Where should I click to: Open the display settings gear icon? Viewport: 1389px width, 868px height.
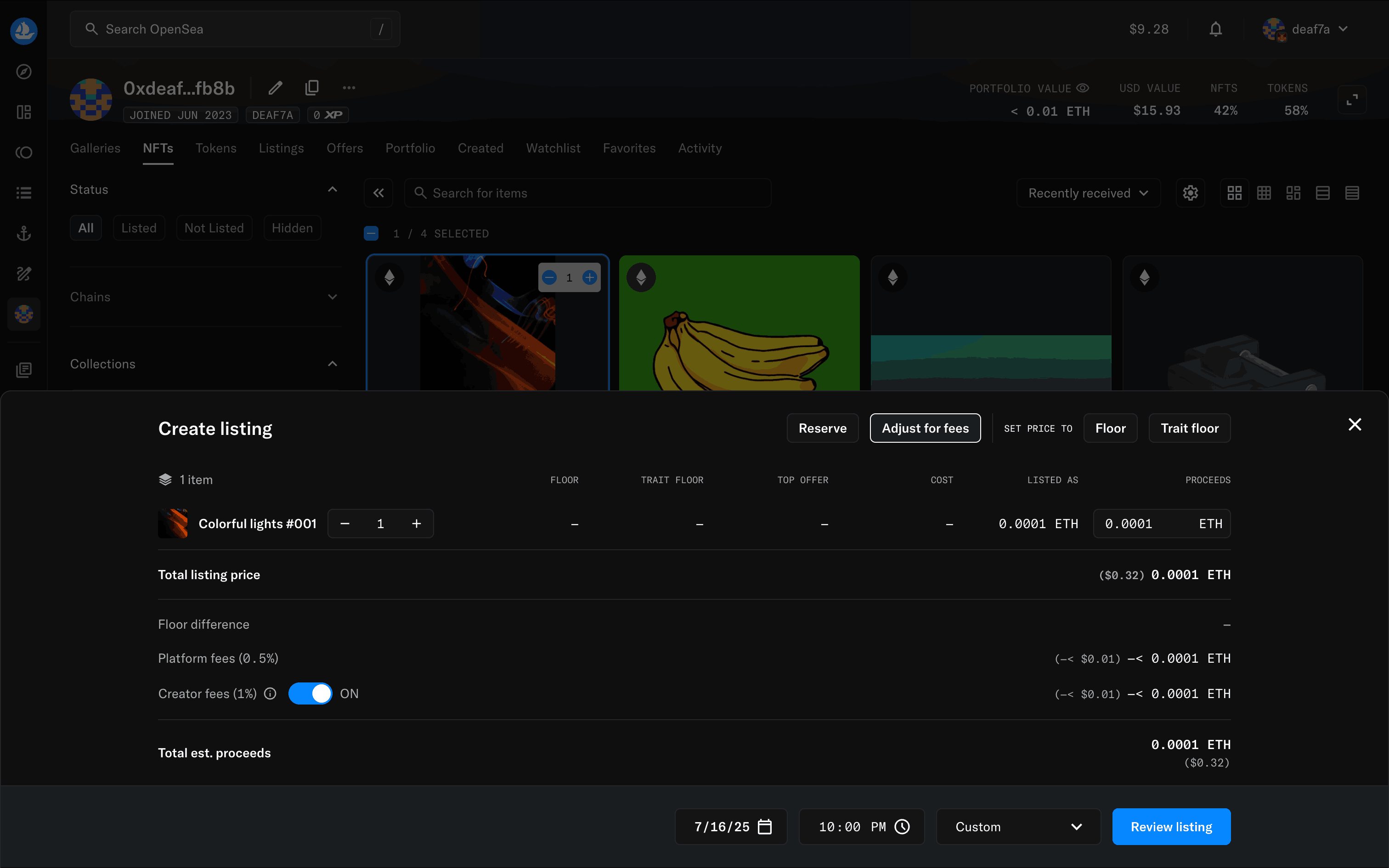(1191, 193)
